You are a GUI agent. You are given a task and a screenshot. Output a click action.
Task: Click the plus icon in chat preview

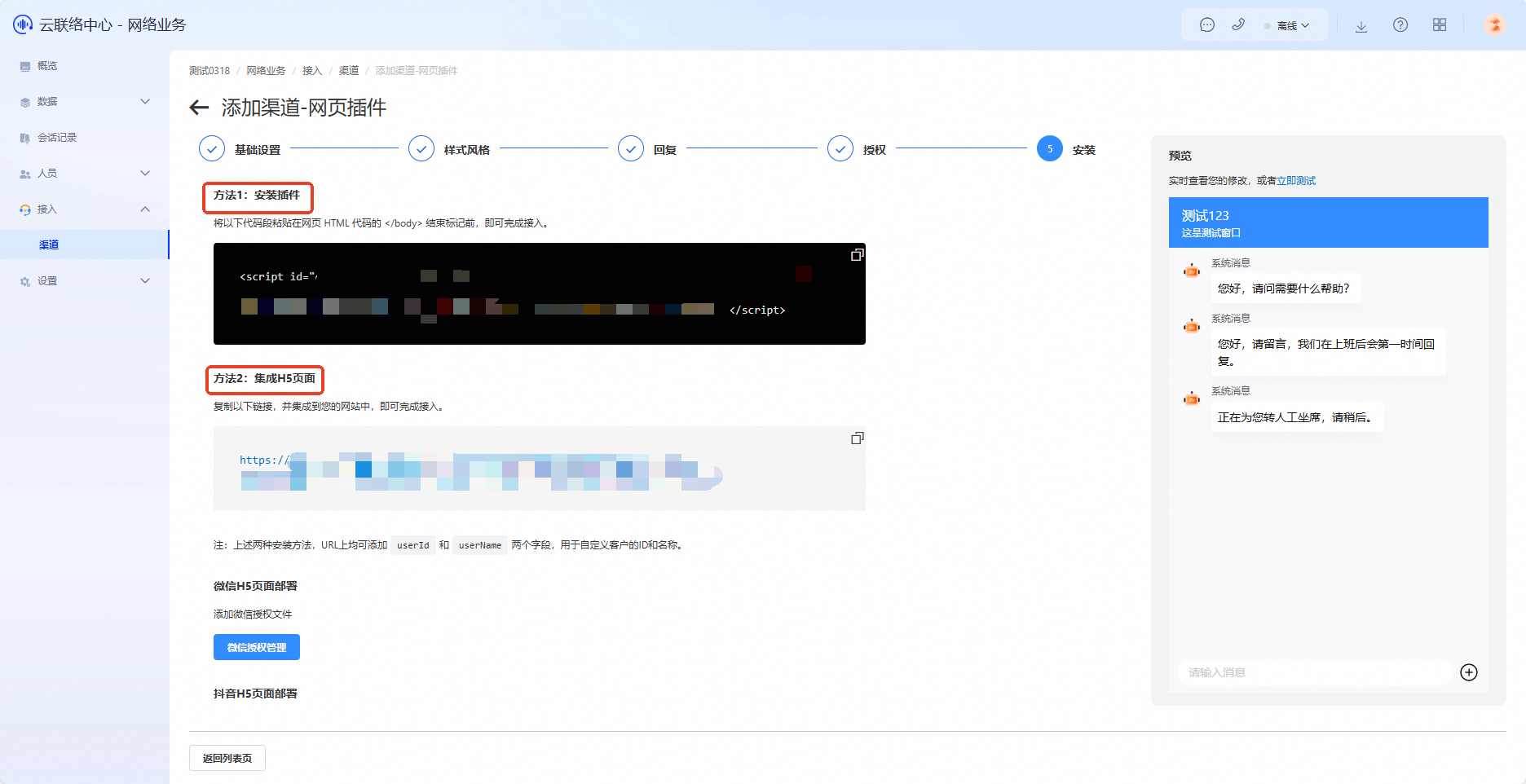[x=1469, y=672]
